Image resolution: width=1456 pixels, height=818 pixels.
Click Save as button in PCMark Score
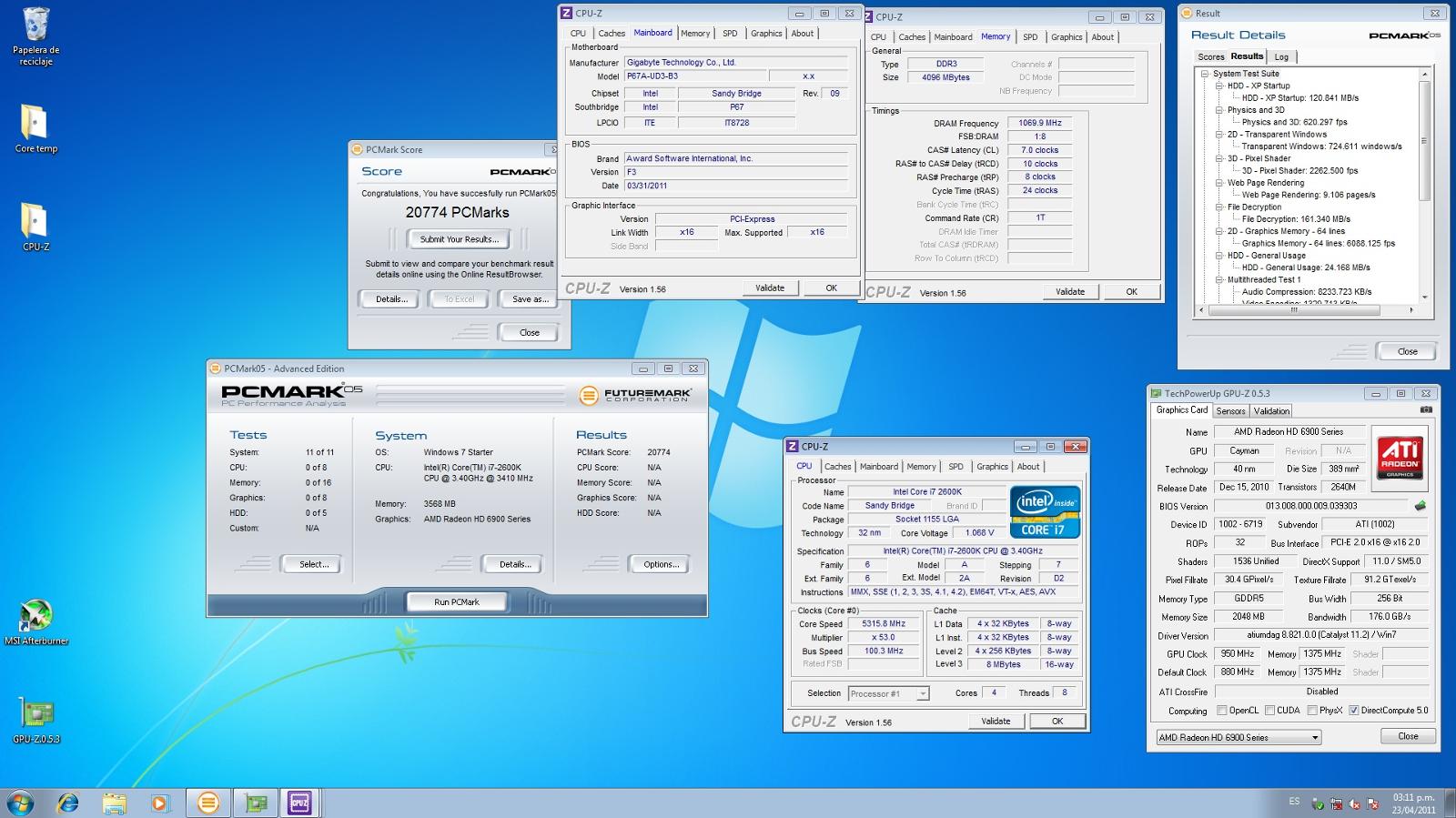pos(530,298)
